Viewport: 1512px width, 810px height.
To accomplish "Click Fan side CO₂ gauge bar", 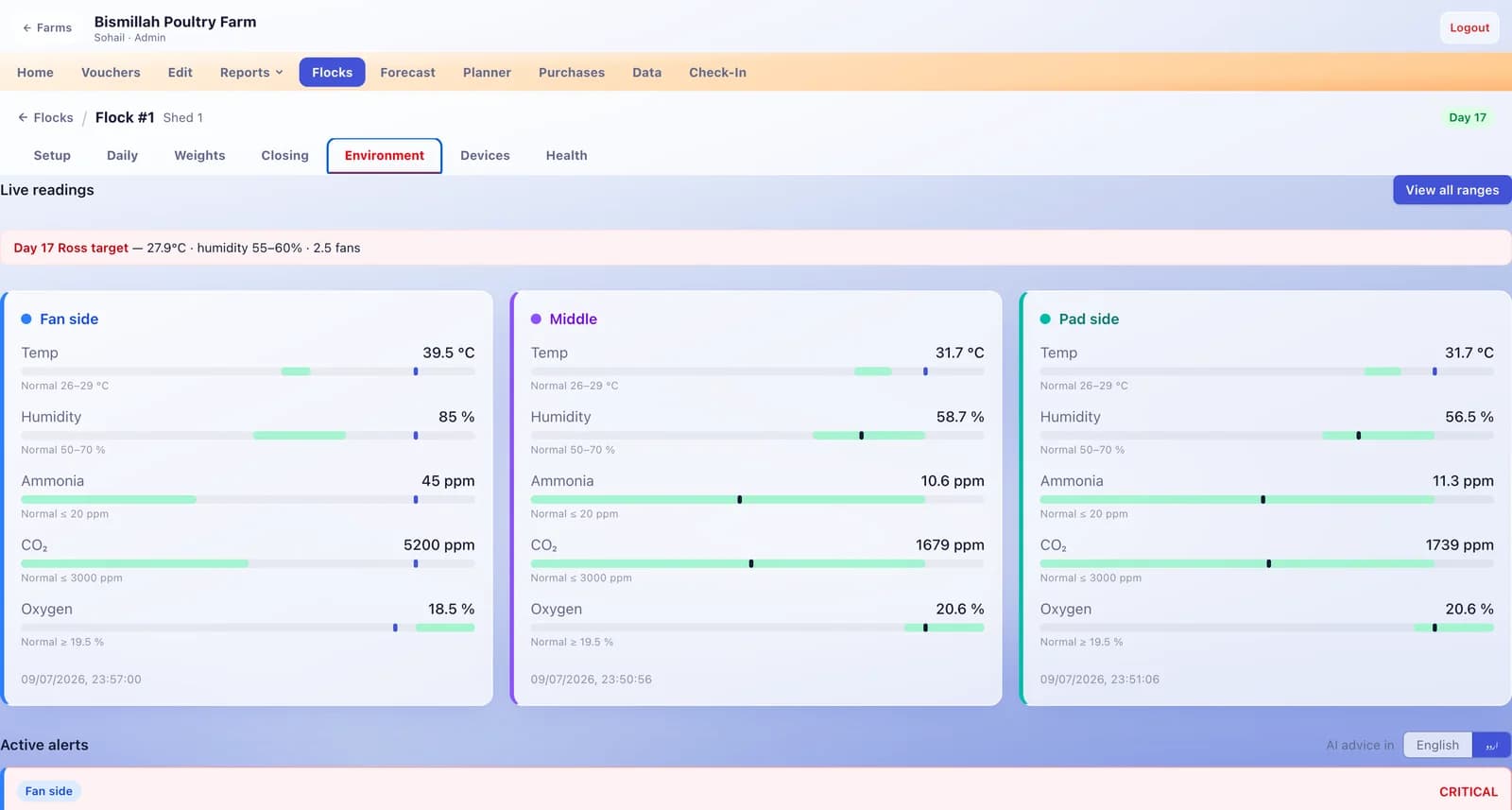I will pos(248,563).
